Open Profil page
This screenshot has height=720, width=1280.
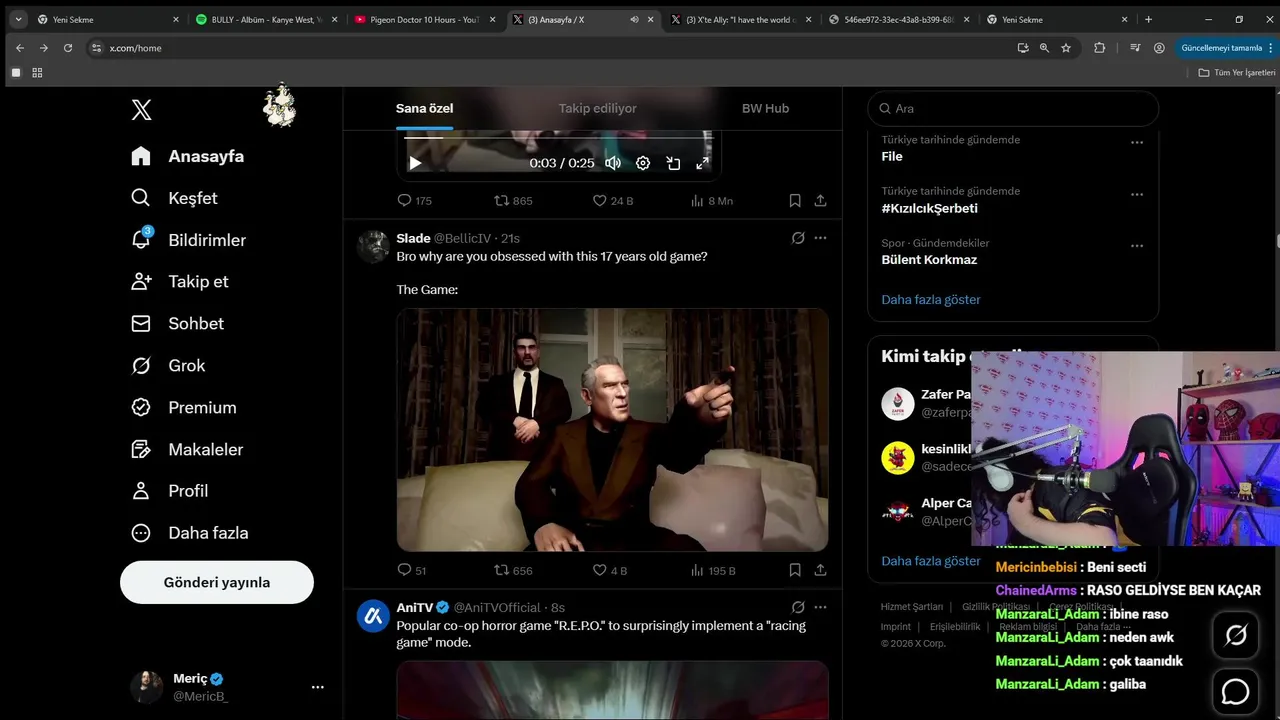pos(169,491)
